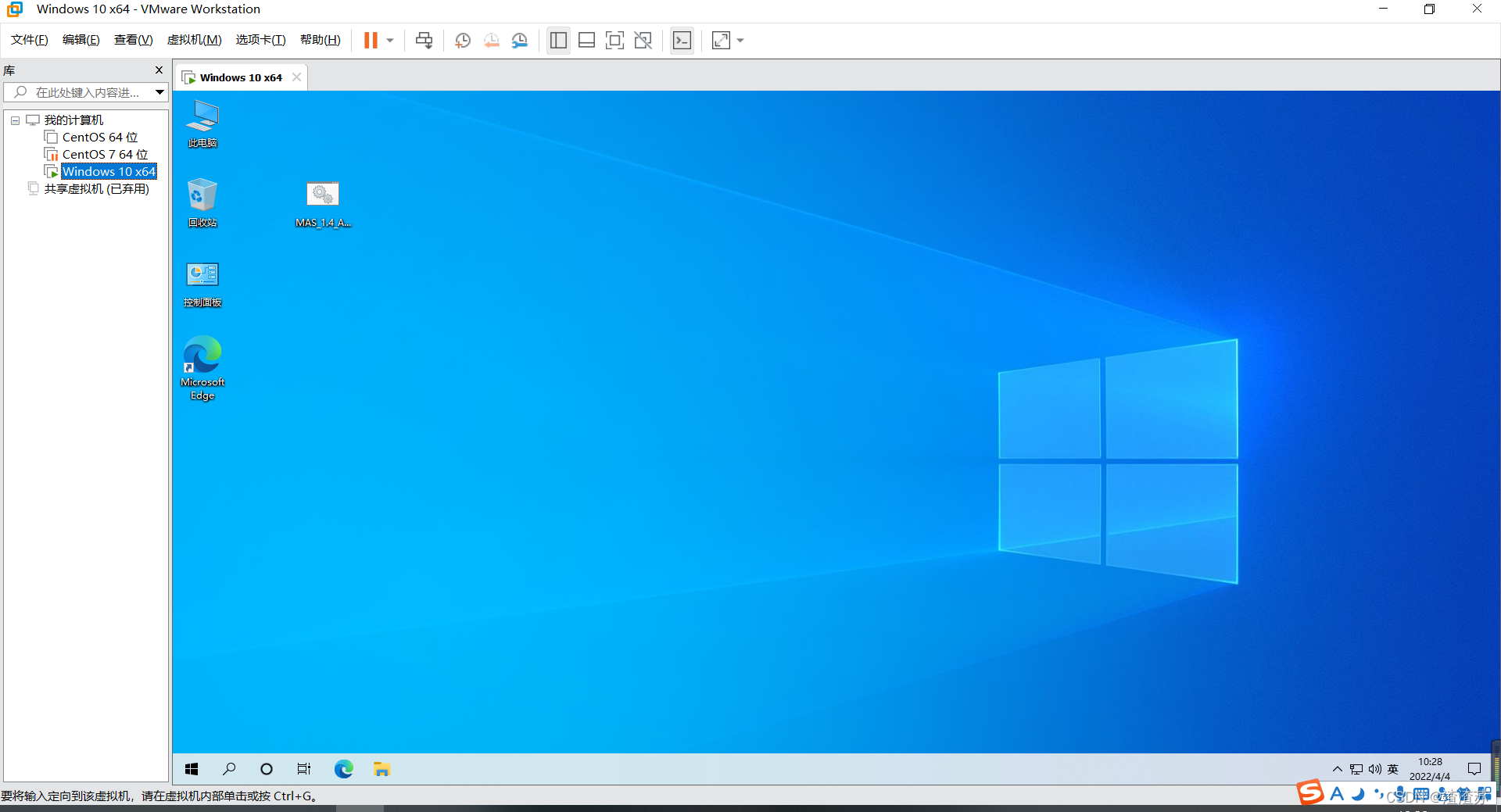This screenshot has height=812, width=1501.
Task: Open File Explorer from guest taskbar
Action: 382,769
